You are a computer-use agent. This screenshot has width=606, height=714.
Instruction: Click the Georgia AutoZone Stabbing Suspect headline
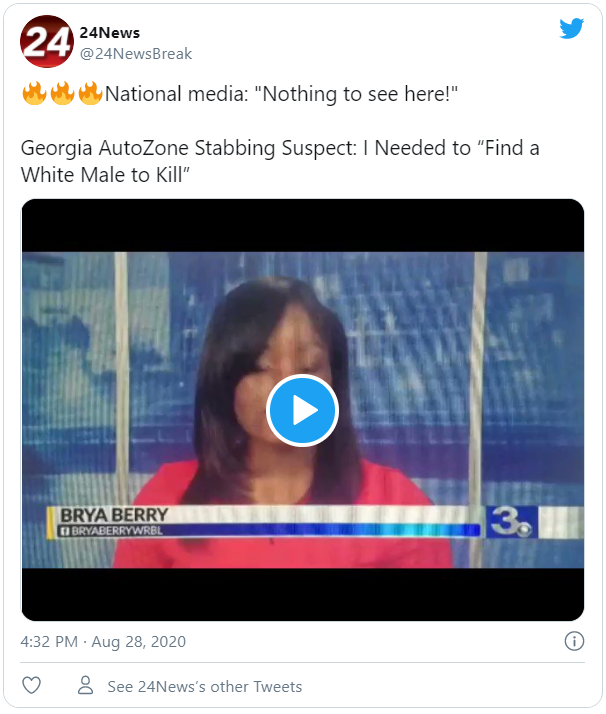coord(189,148)
